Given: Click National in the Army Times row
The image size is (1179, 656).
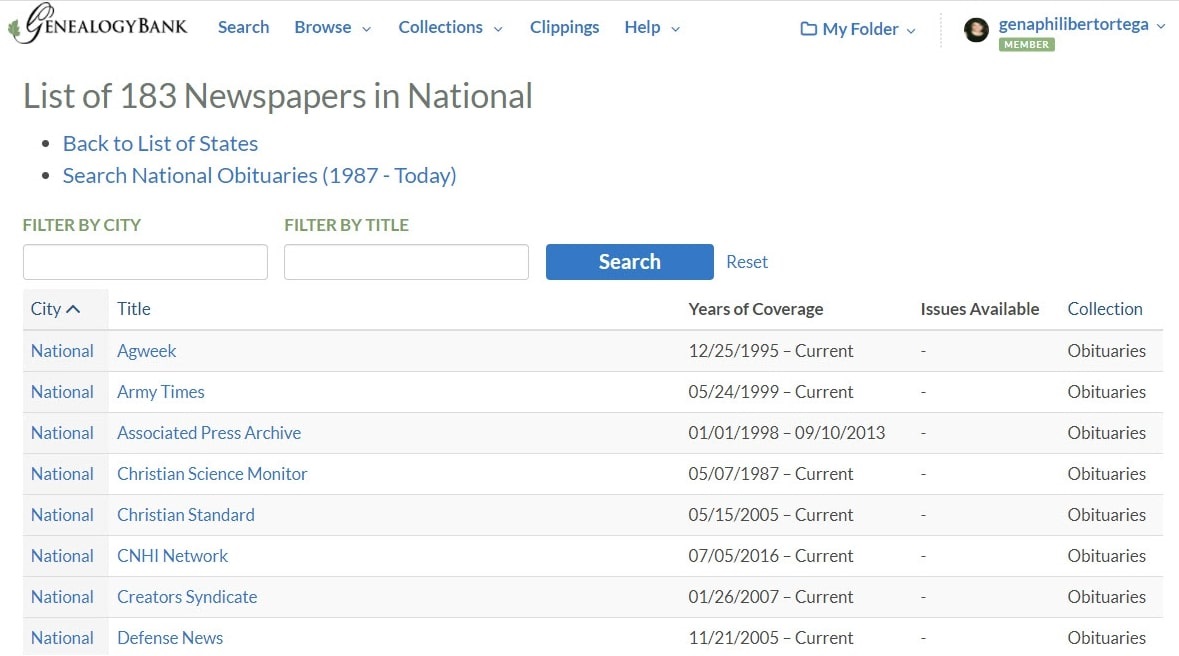Looking at the screenshot, I should pos(62,392).
